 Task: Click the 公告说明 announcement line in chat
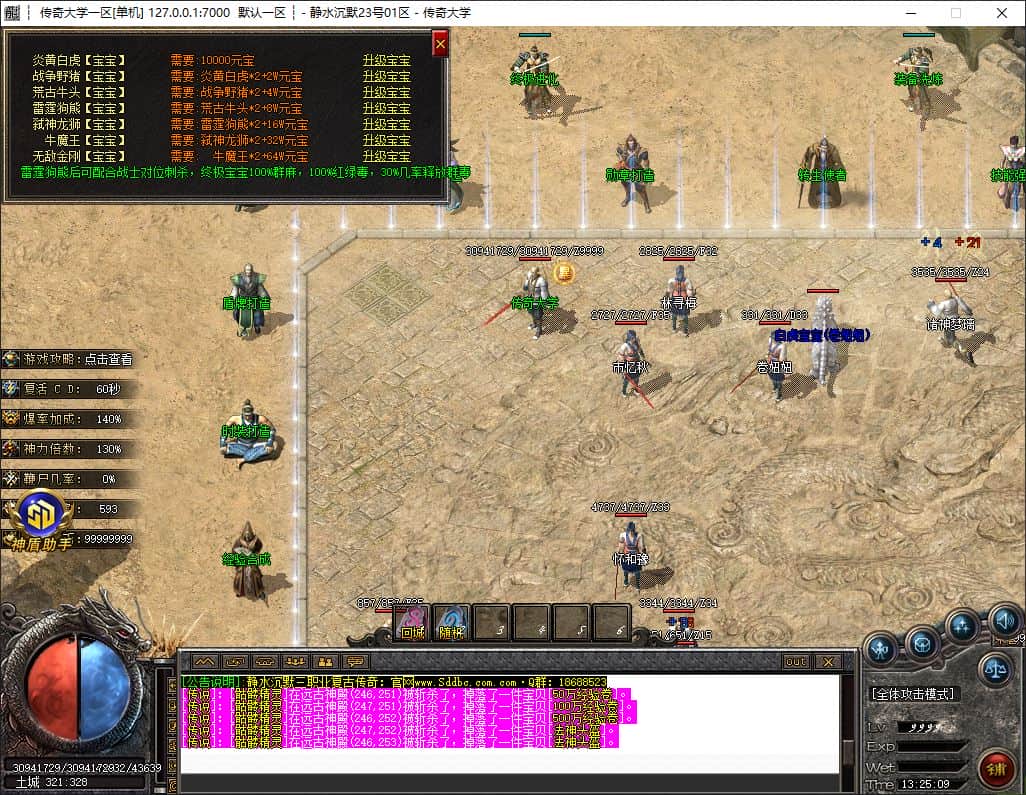coord(394,682)
